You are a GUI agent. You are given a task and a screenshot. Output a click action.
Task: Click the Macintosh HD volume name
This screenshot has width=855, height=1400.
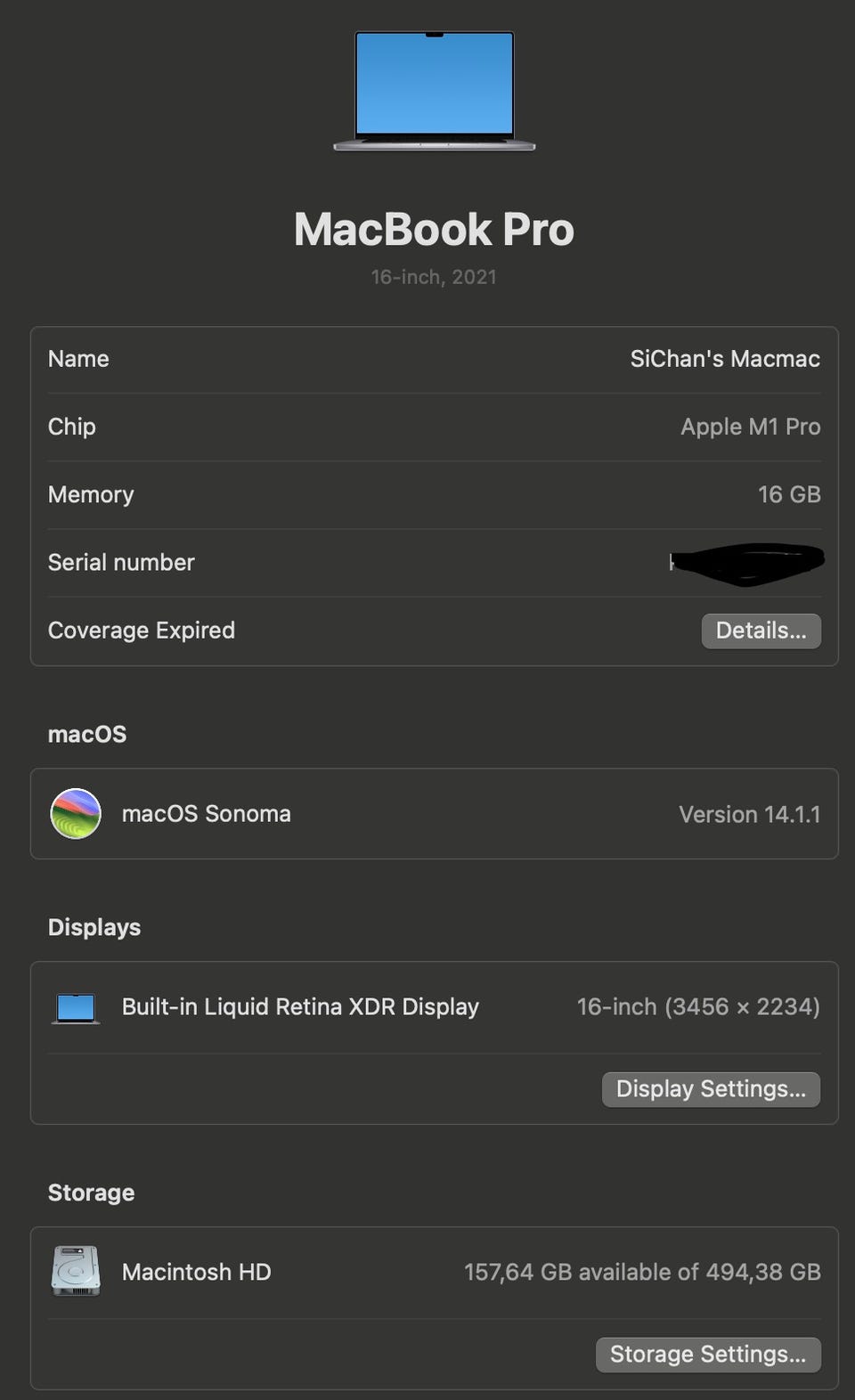(x=196, y=1272)
